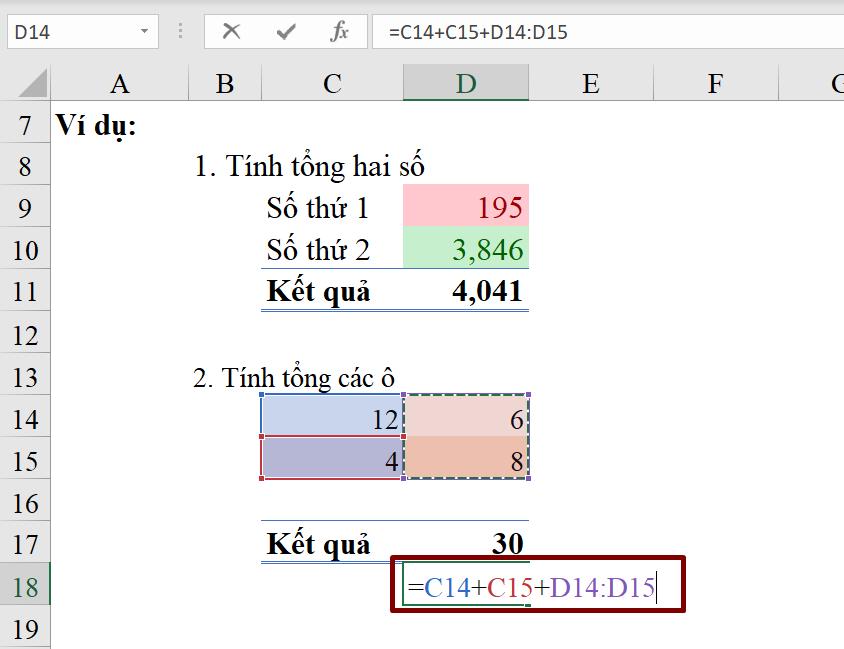Click the blue cell containing 12
This screenshot has height=649, width=844.
[x=330, y=419]
